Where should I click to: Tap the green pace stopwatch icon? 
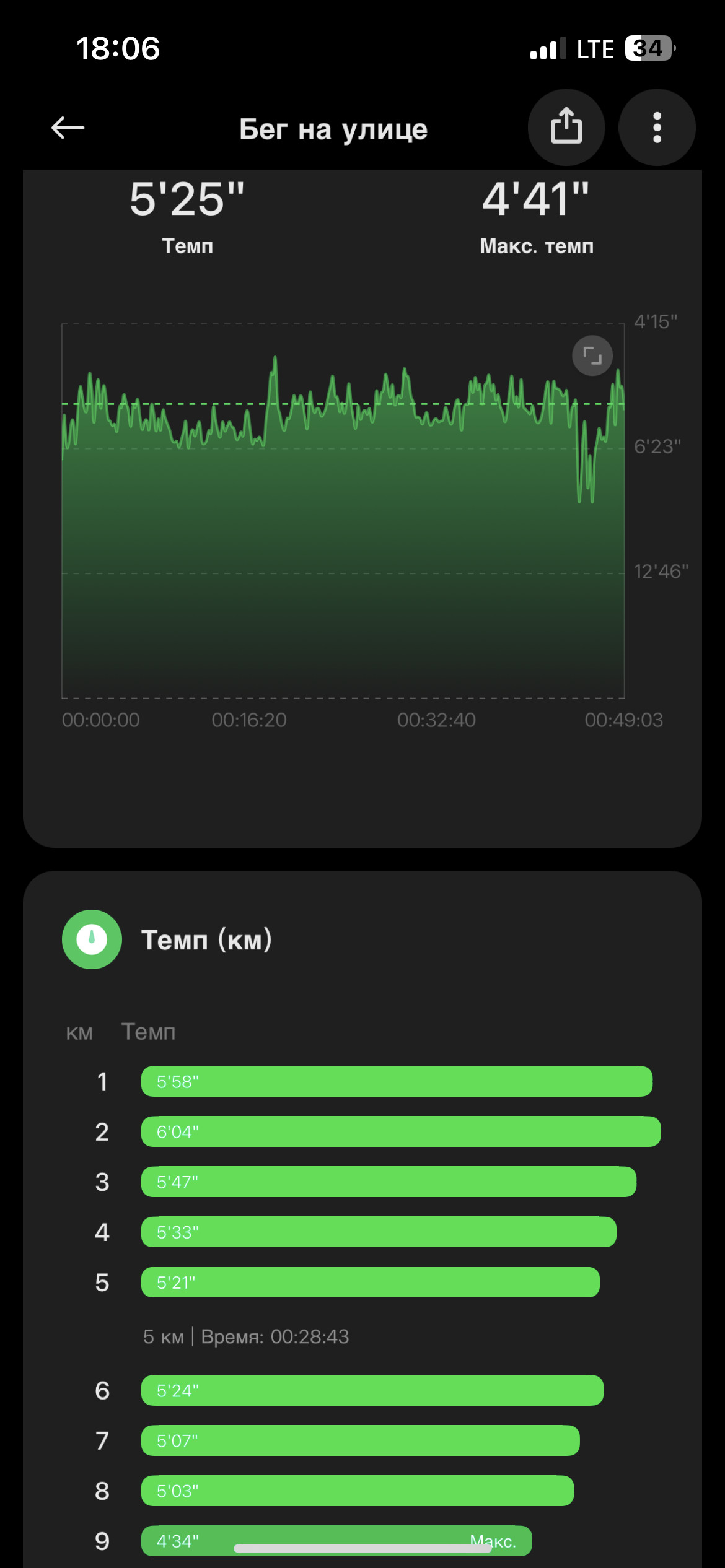92,939
